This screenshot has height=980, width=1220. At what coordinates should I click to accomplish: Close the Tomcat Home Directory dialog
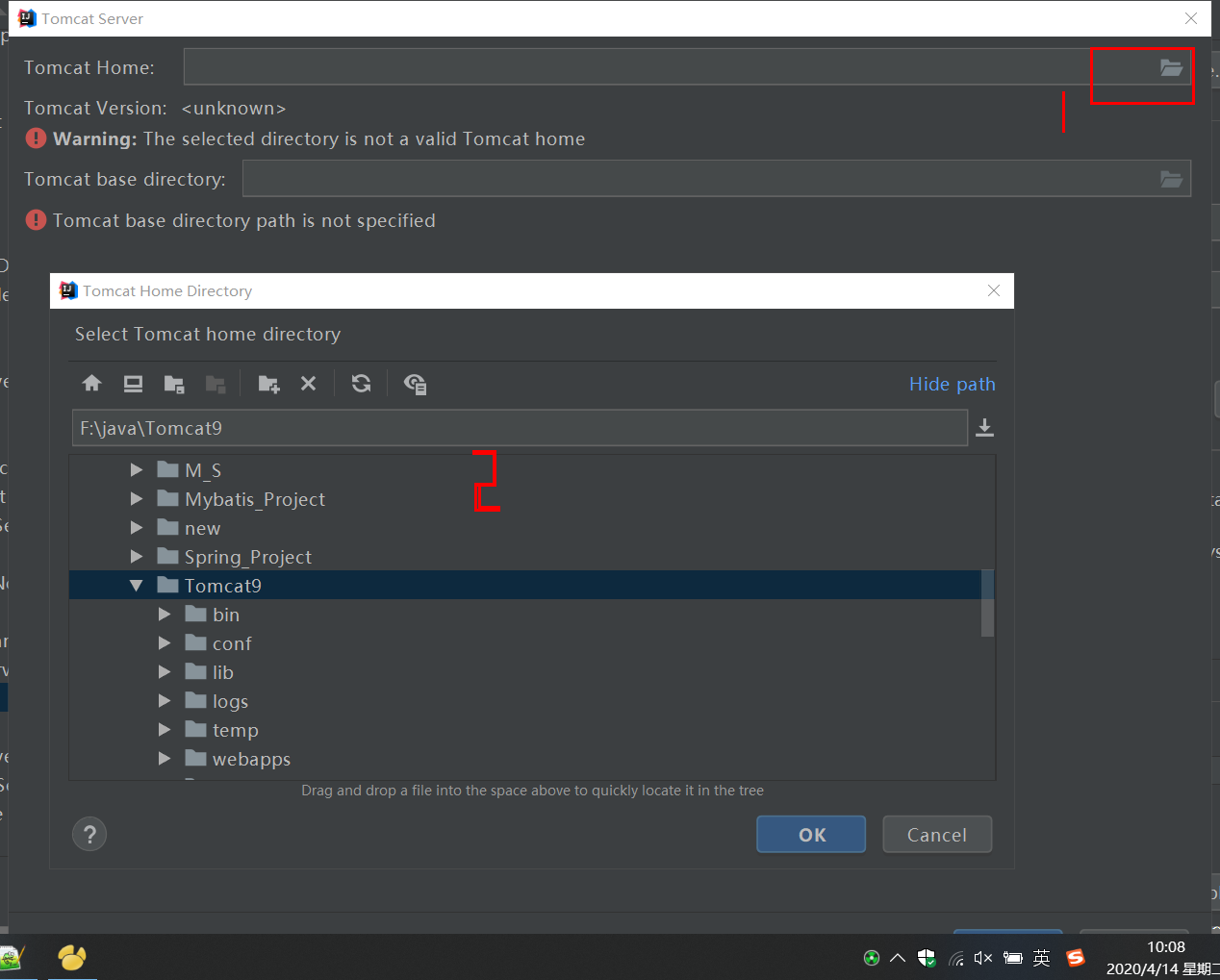(994, 290)
